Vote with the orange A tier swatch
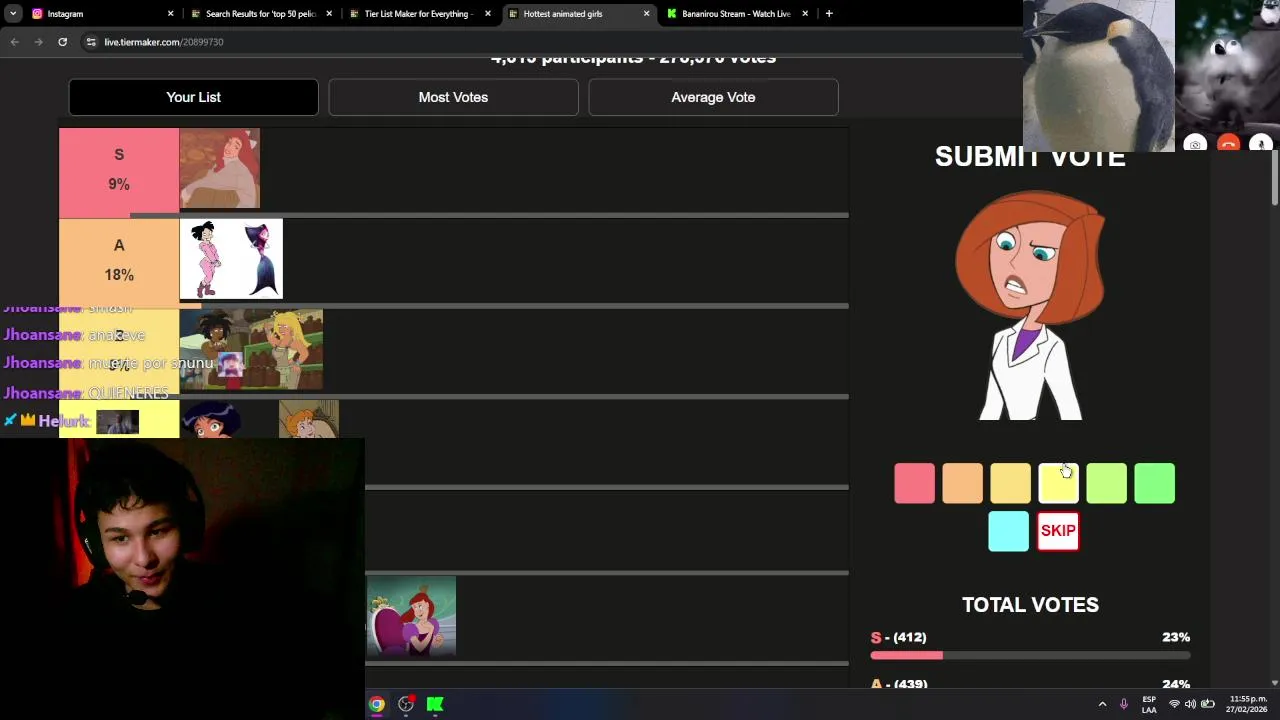This screenshot has height=720, width=1280. 962,483
